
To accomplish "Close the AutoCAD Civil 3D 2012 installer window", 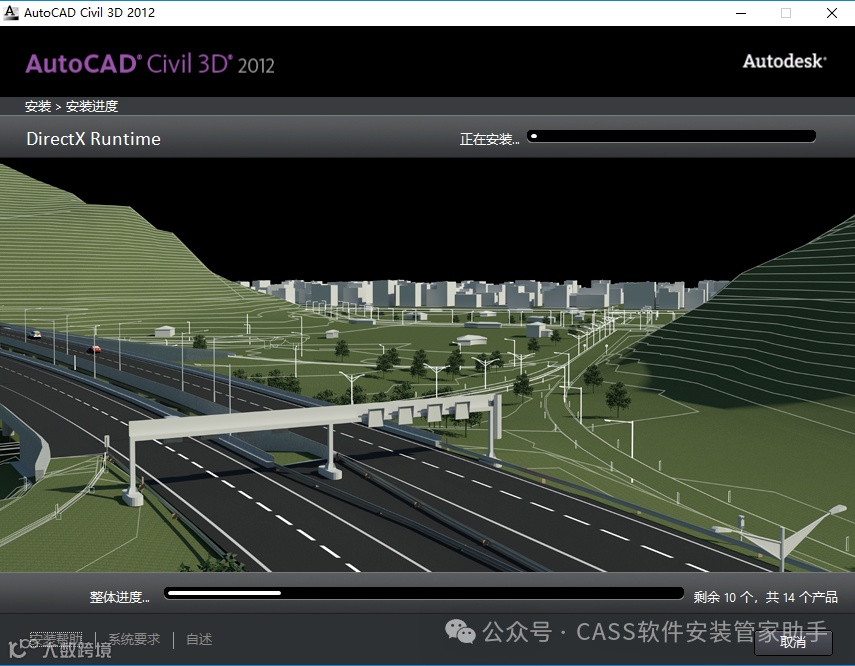I will (x=832, y=13).
